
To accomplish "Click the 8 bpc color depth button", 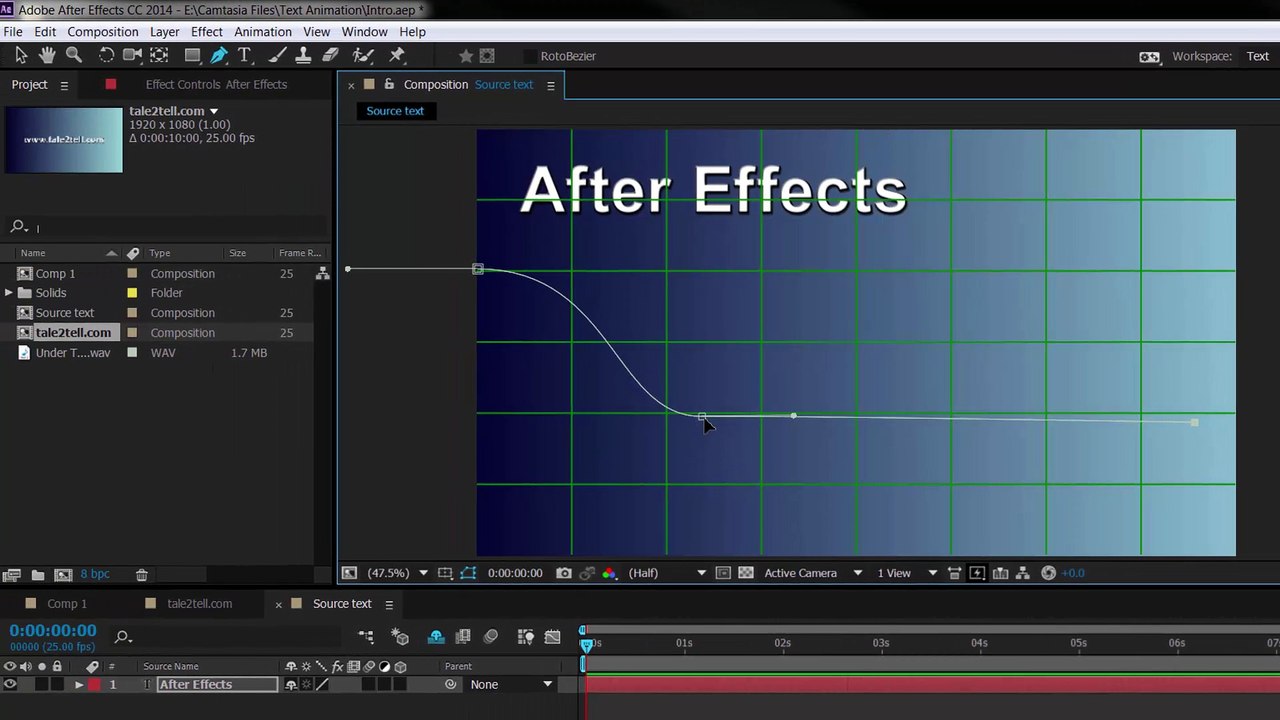I will pyautogui.click(x=95, y=574).
